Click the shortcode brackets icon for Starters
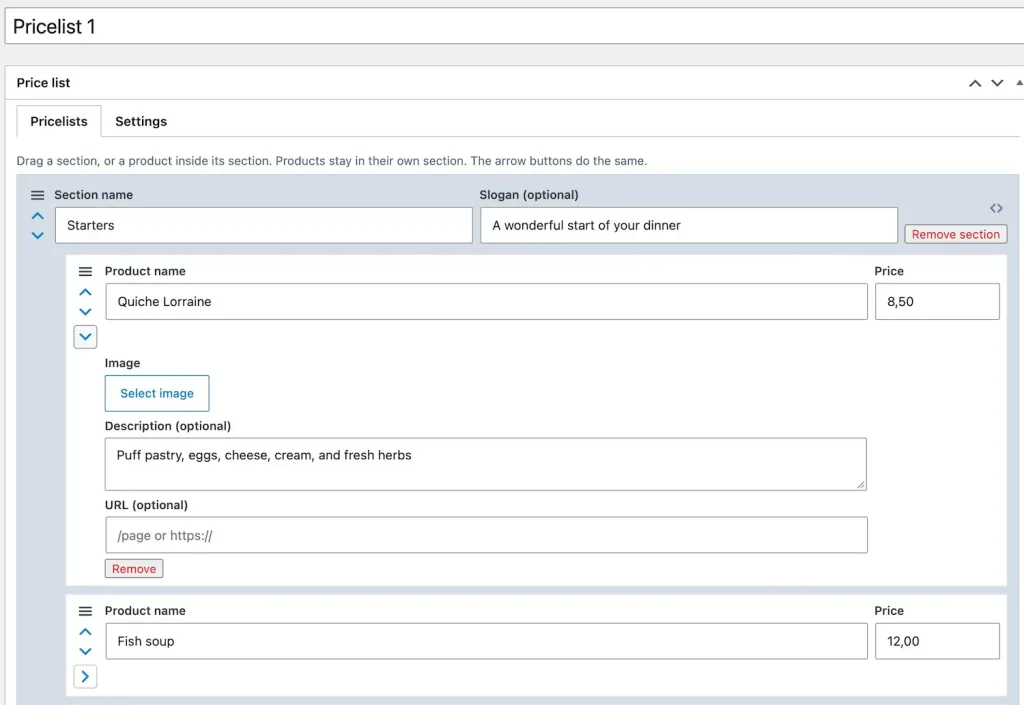This screenshot has height=705, width=1024. [995, 208]
